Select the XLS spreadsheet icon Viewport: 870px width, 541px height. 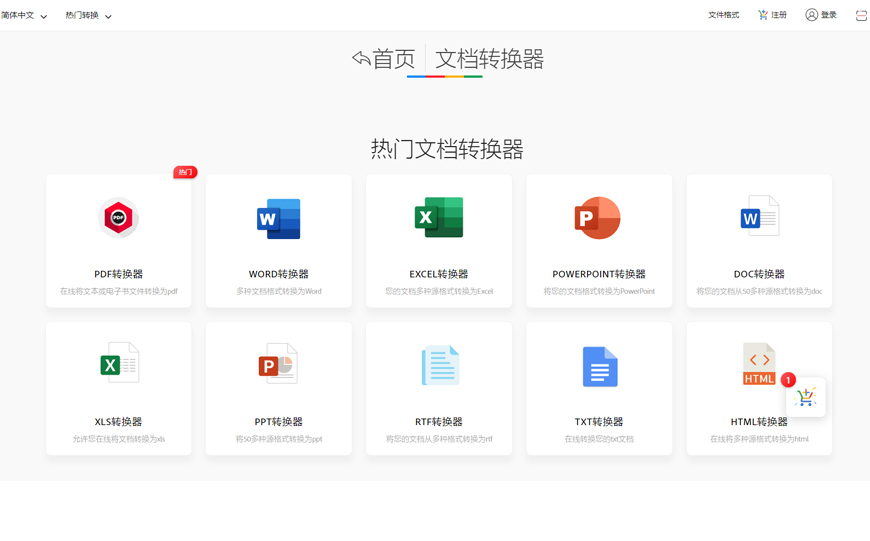(x=119, y=363)
